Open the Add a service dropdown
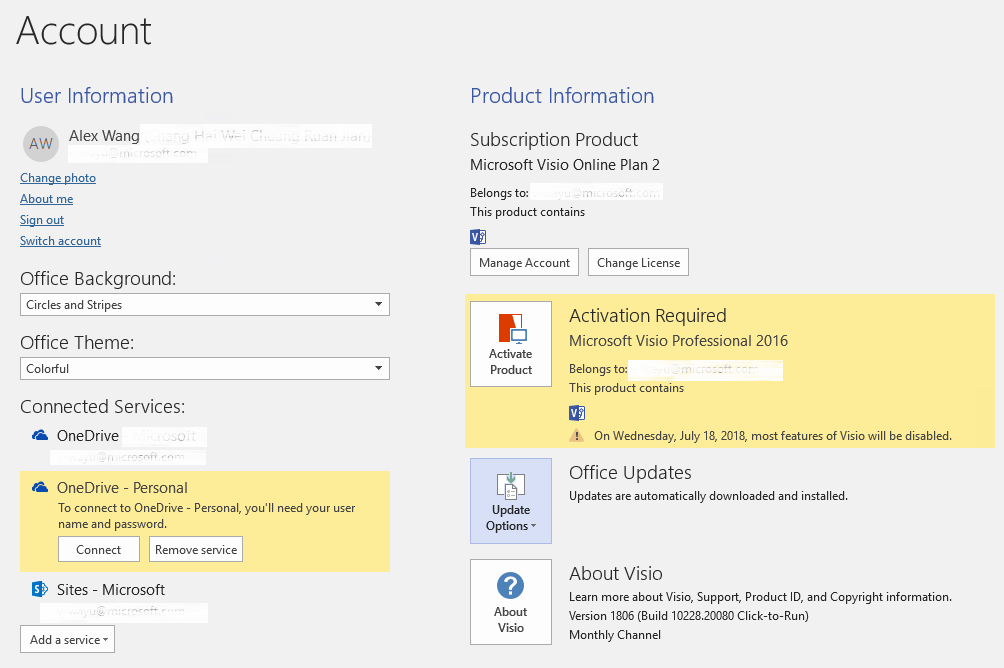Viewport: 1004px width, 668px height. click(x=67, y=639)
